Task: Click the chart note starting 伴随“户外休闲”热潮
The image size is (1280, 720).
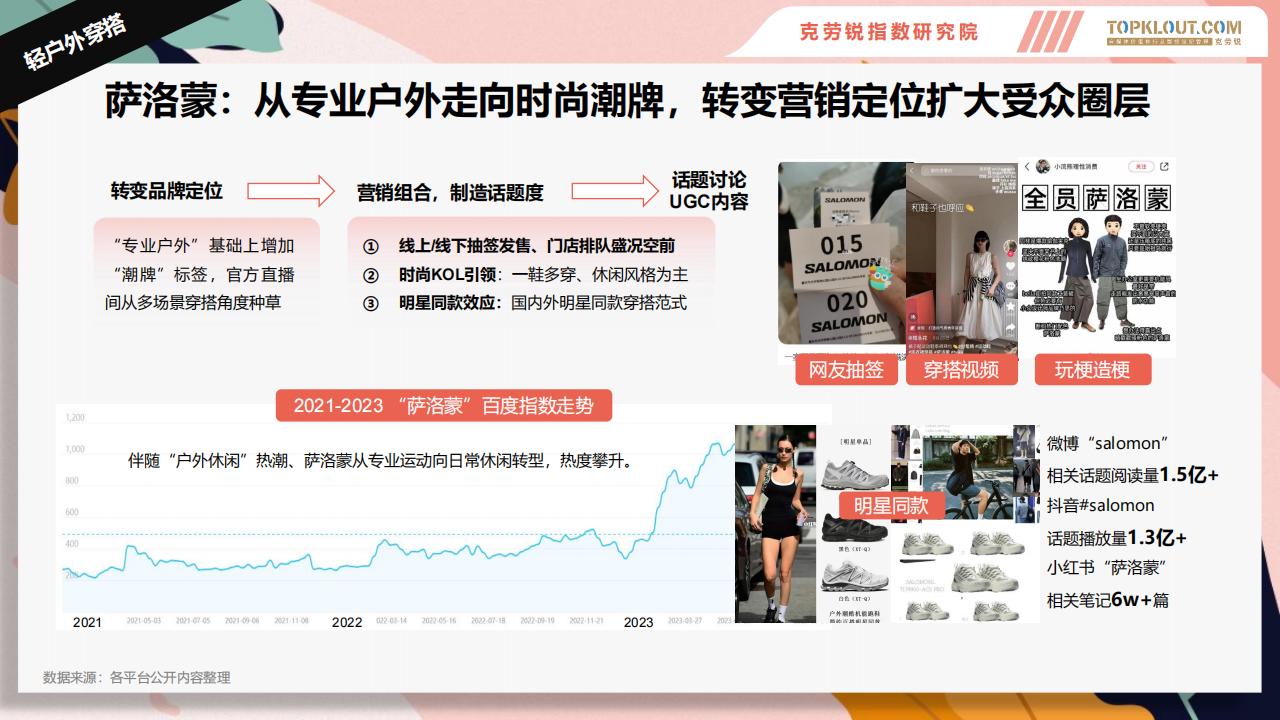Action: click(x=382, y=461)
